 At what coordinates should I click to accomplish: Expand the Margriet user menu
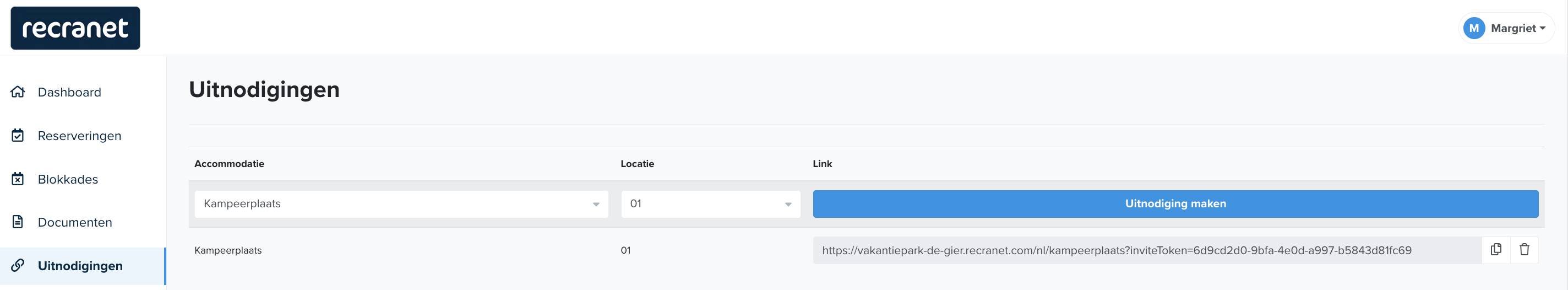pos(1506,28)
